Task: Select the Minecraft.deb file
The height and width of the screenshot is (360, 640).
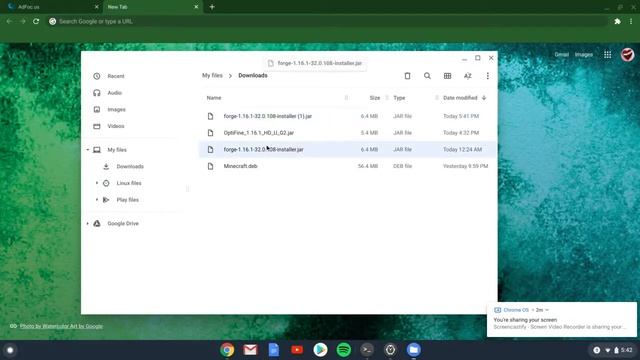Action: 347,166
